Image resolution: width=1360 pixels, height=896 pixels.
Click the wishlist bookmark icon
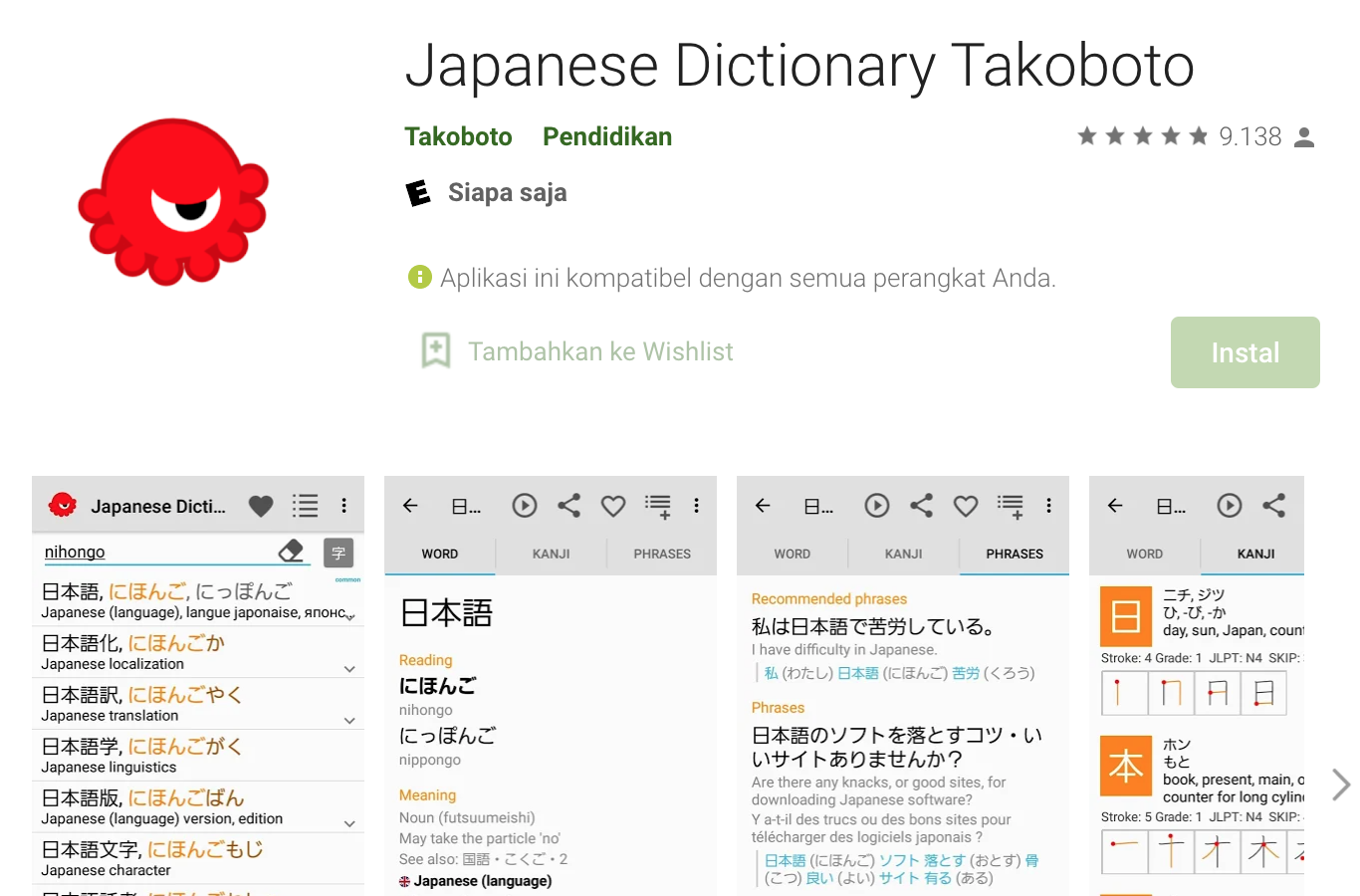436,350
